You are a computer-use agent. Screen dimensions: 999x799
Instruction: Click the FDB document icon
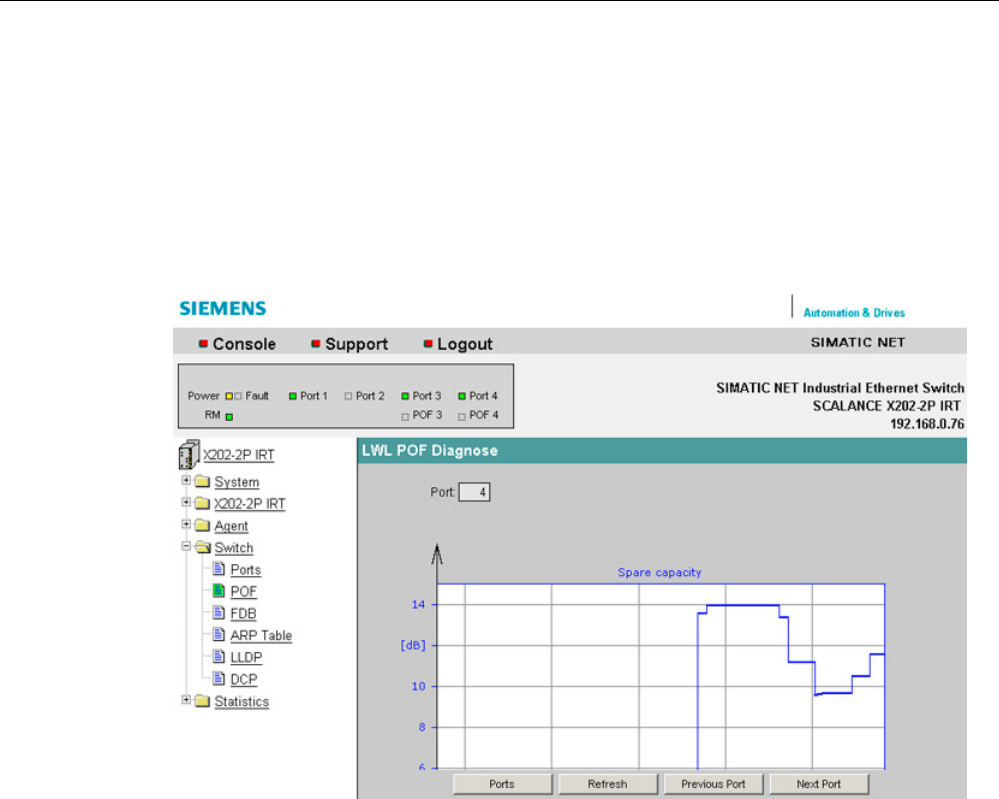pyautogui.click(x=221, y=613)
